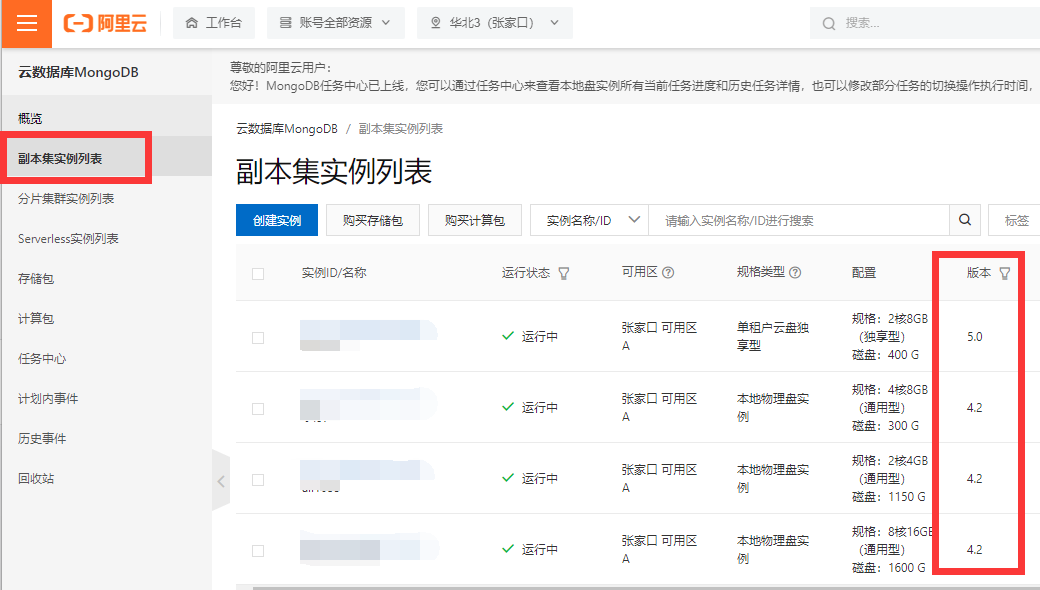Click help icon next to 可用区
Screen dimensions: 1040x590
[668, 273]
